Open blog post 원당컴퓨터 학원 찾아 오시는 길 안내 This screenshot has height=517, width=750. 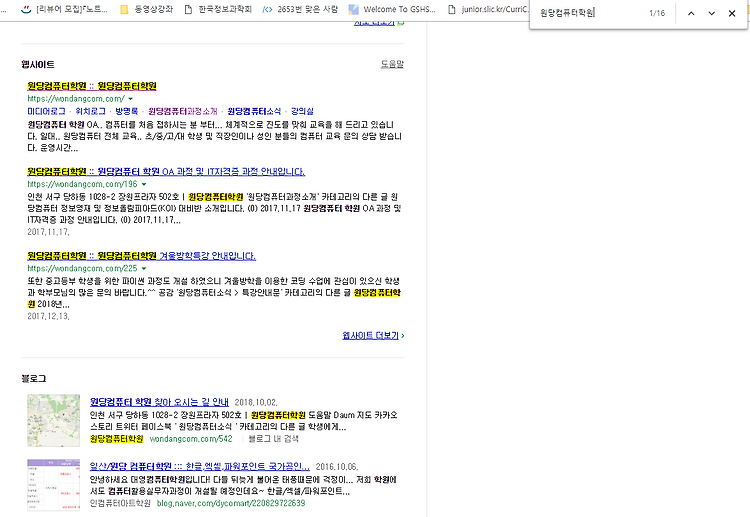[x=159, y=402]
